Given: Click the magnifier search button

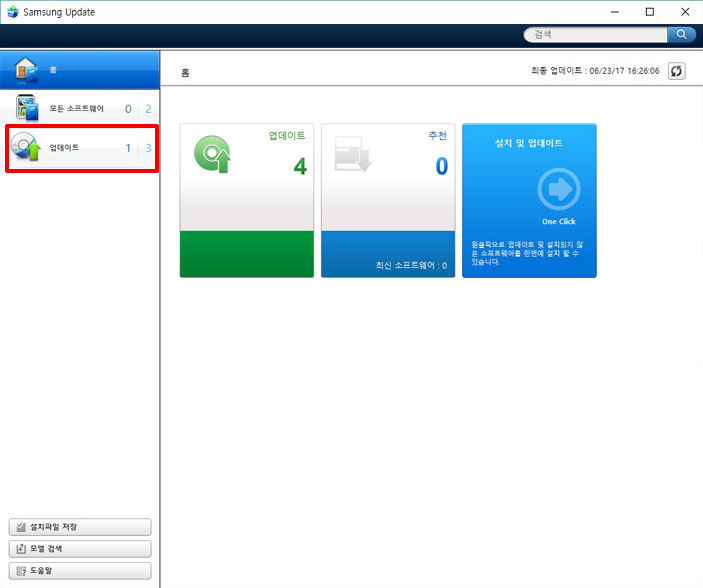Looking at the screenshot, I should pyautogui.click(x=682, y=34).
